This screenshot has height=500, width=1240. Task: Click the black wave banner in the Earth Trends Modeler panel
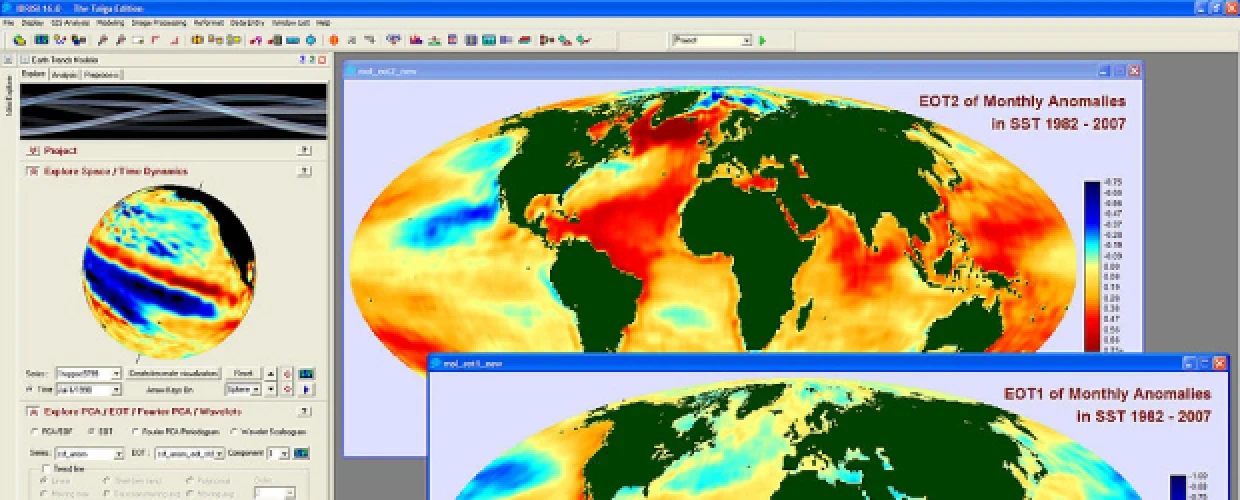pos(173,109)
